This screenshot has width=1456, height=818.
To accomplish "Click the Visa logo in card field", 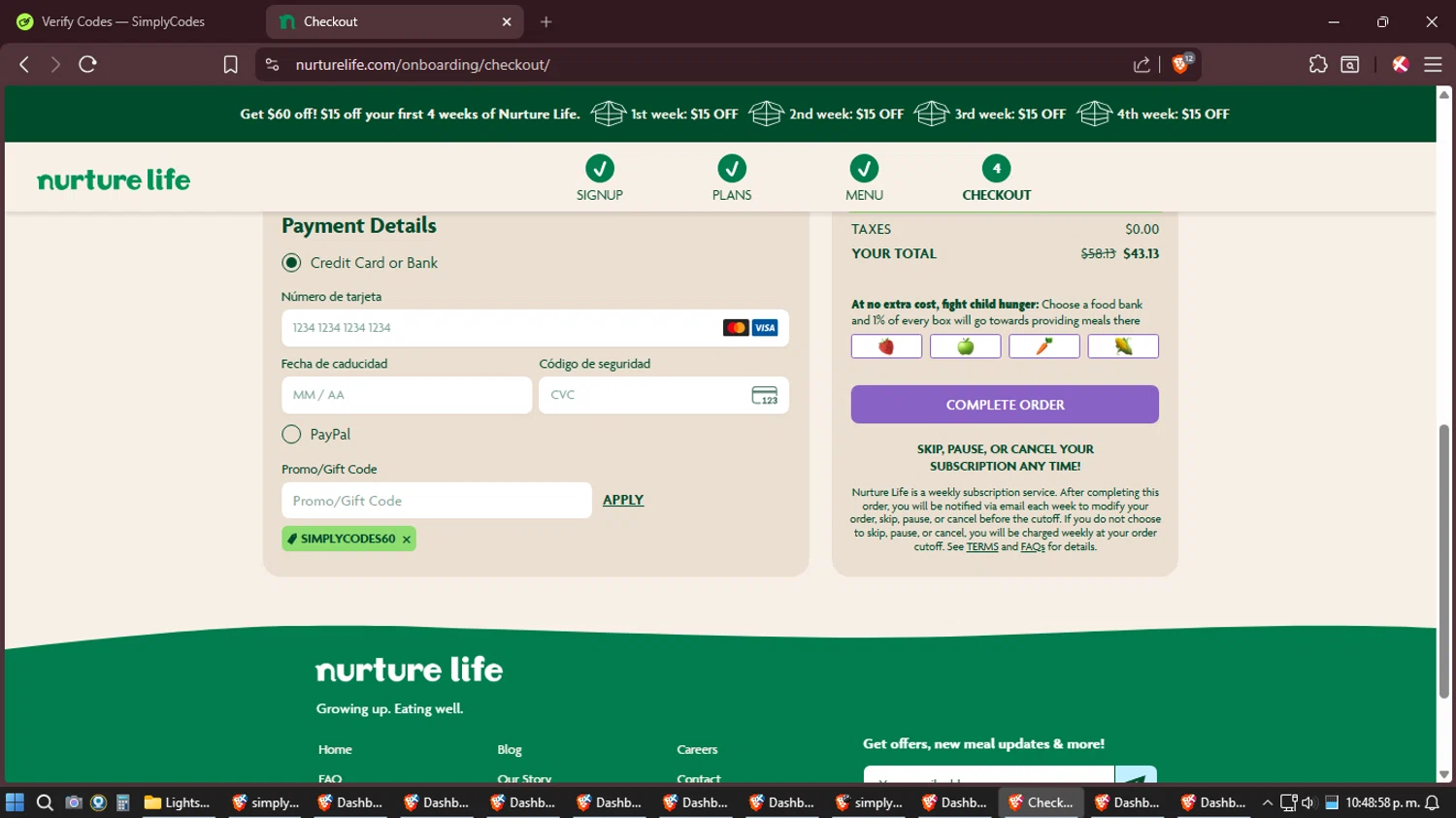I will click(x=765, y=328).
